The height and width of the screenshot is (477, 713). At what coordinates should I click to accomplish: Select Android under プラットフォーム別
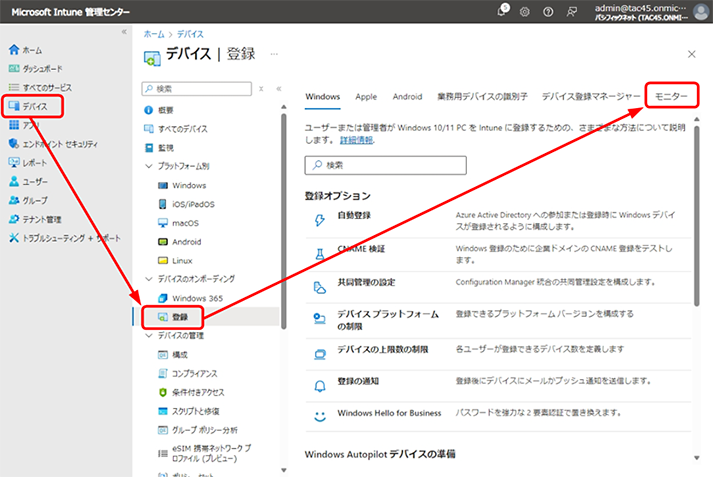point(180,241)
